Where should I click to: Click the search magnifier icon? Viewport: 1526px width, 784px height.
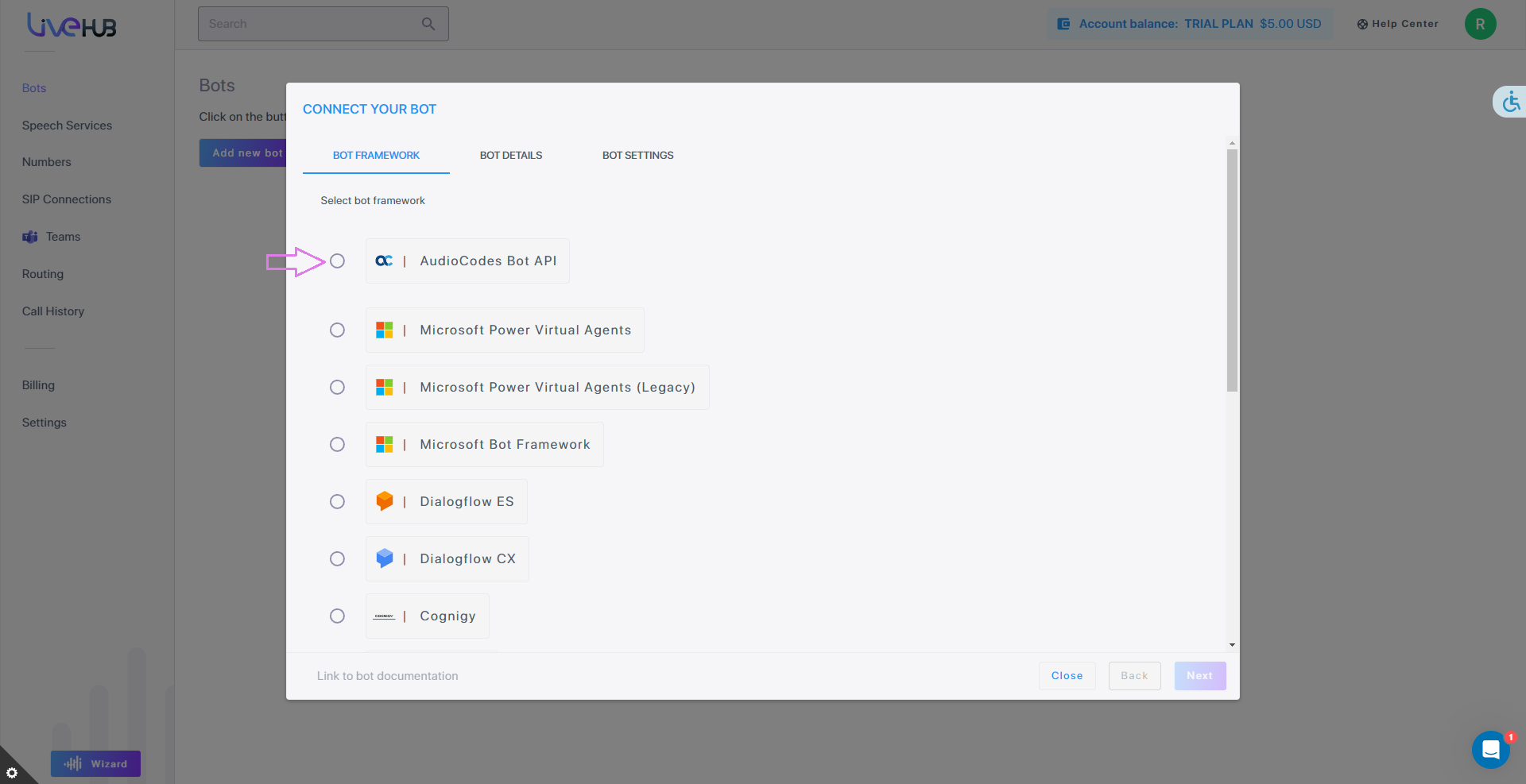[x=428, y=24]
